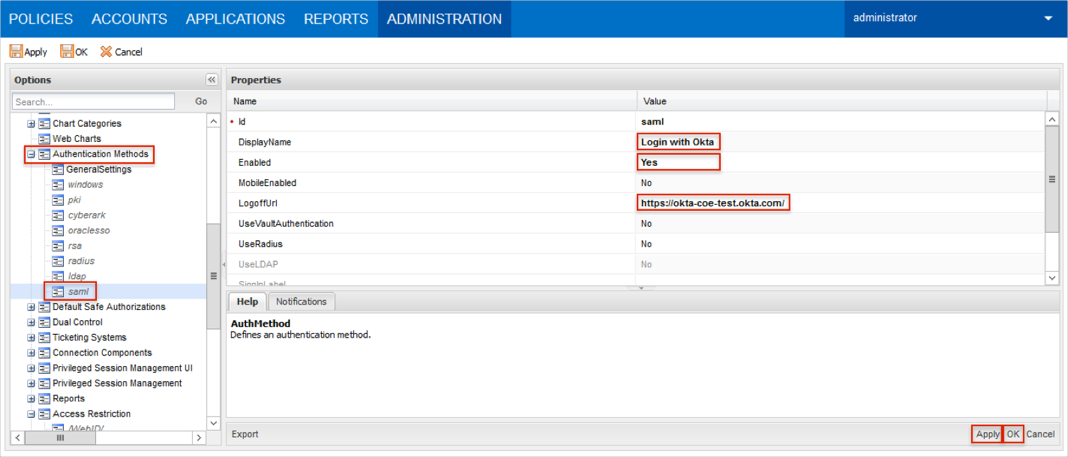Expand the Chart Categories tree node

tap(31, 124)
